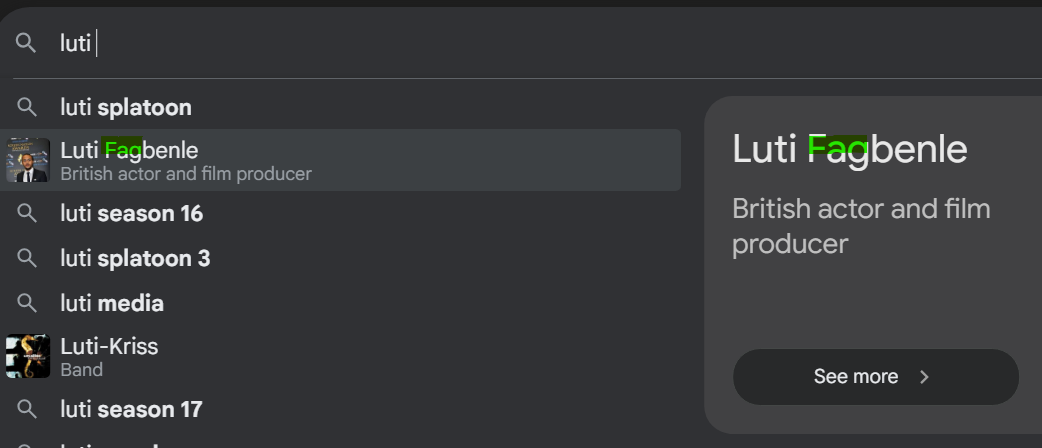The width and height of the screenshot is (1042, 448).
Task: Click search icon beside "luti season 16"
Action: pos(28,213)
